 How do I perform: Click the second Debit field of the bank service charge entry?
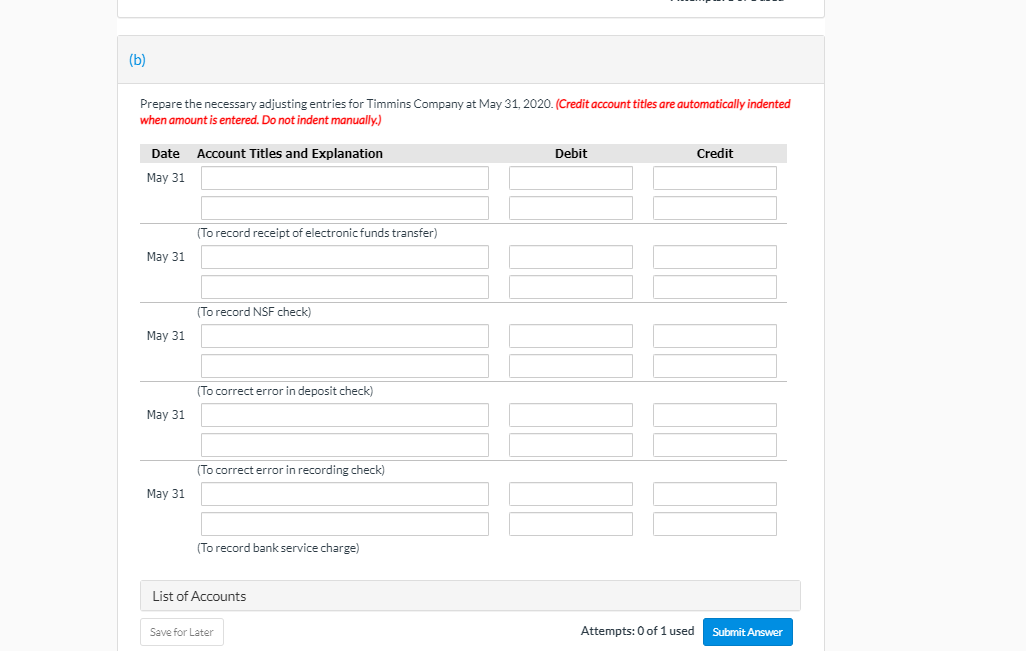[570, 523]
